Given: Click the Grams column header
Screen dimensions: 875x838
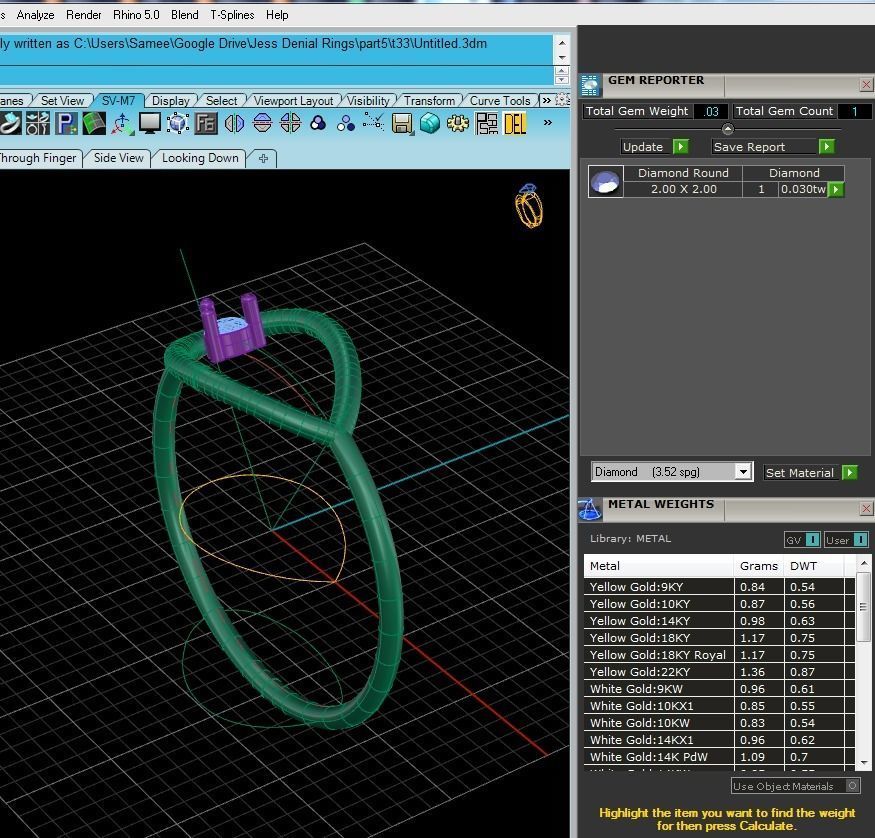Looking at the screenshot, I should click(x=758, y=566).
